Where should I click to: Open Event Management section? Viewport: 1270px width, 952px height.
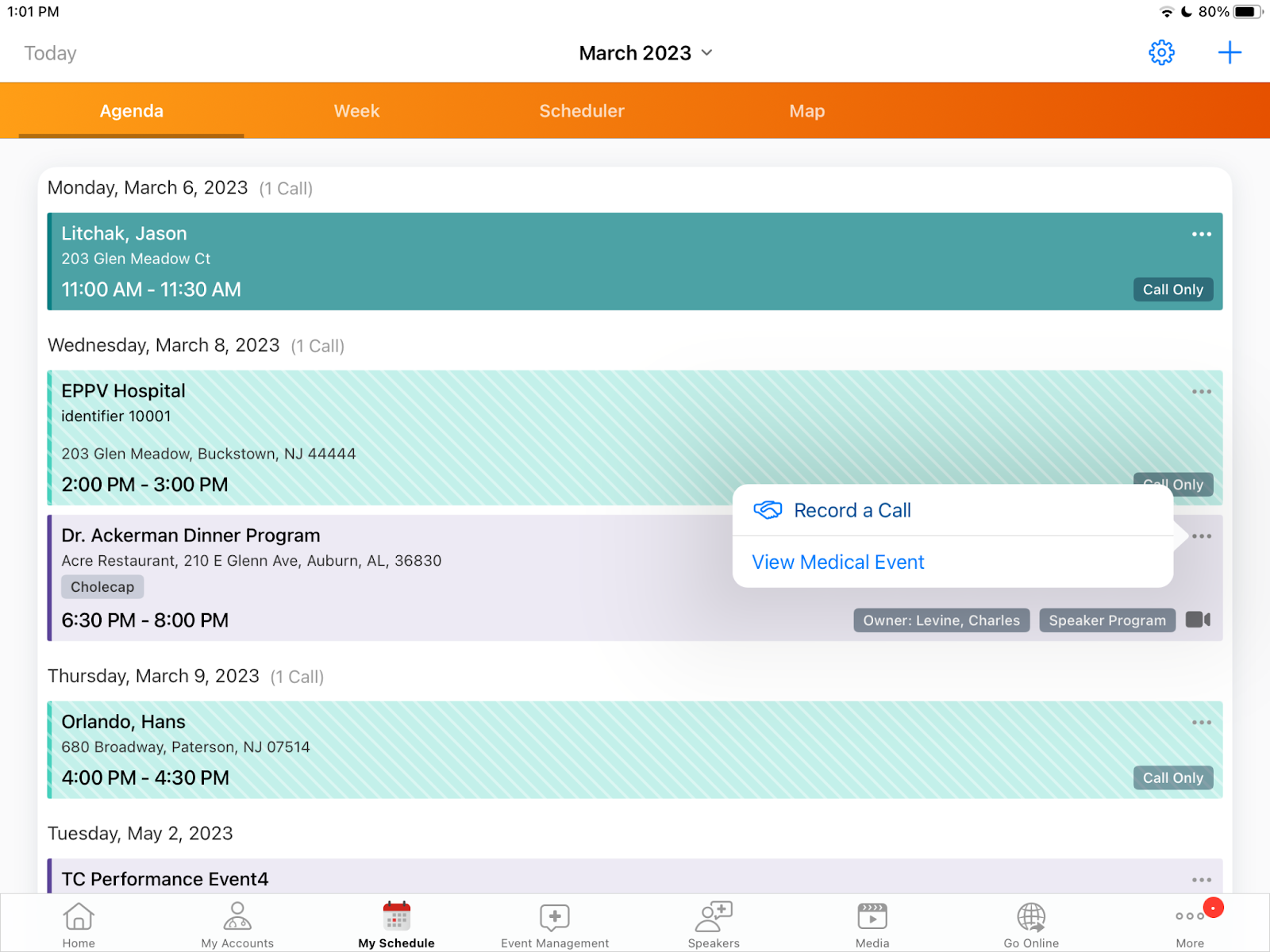(x=555, y=925)
